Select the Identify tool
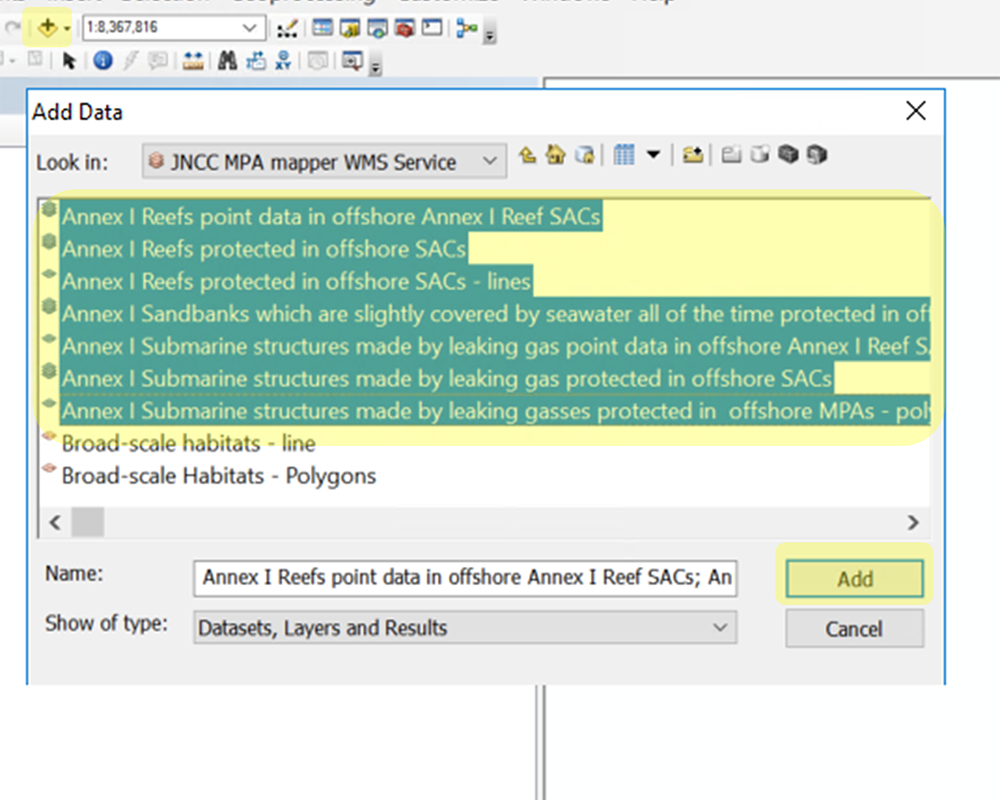Screen dimensions: 1000x800 (102, 60)
